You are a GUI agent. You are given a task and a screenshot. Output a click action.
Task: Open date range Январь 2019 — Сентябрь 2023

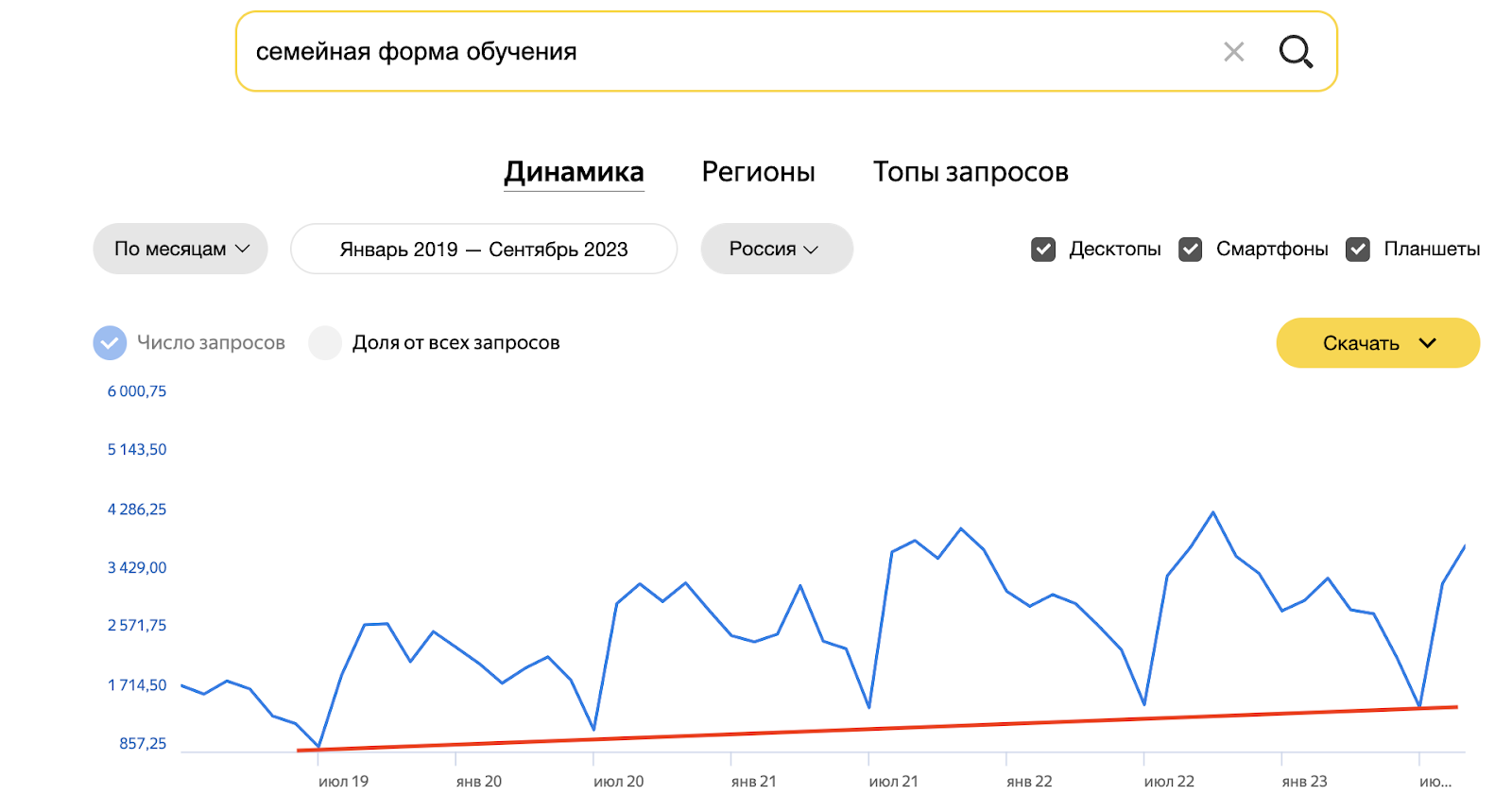(484, 249)
